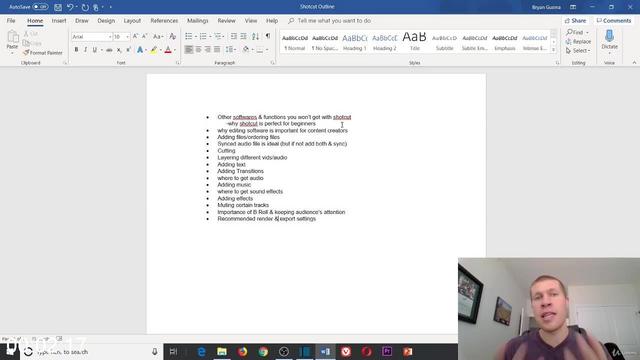Image resolution: width=640 pixels, height=360 pixels.
Task: Open numbered list style dropdown
Action: tap(210, 37)
